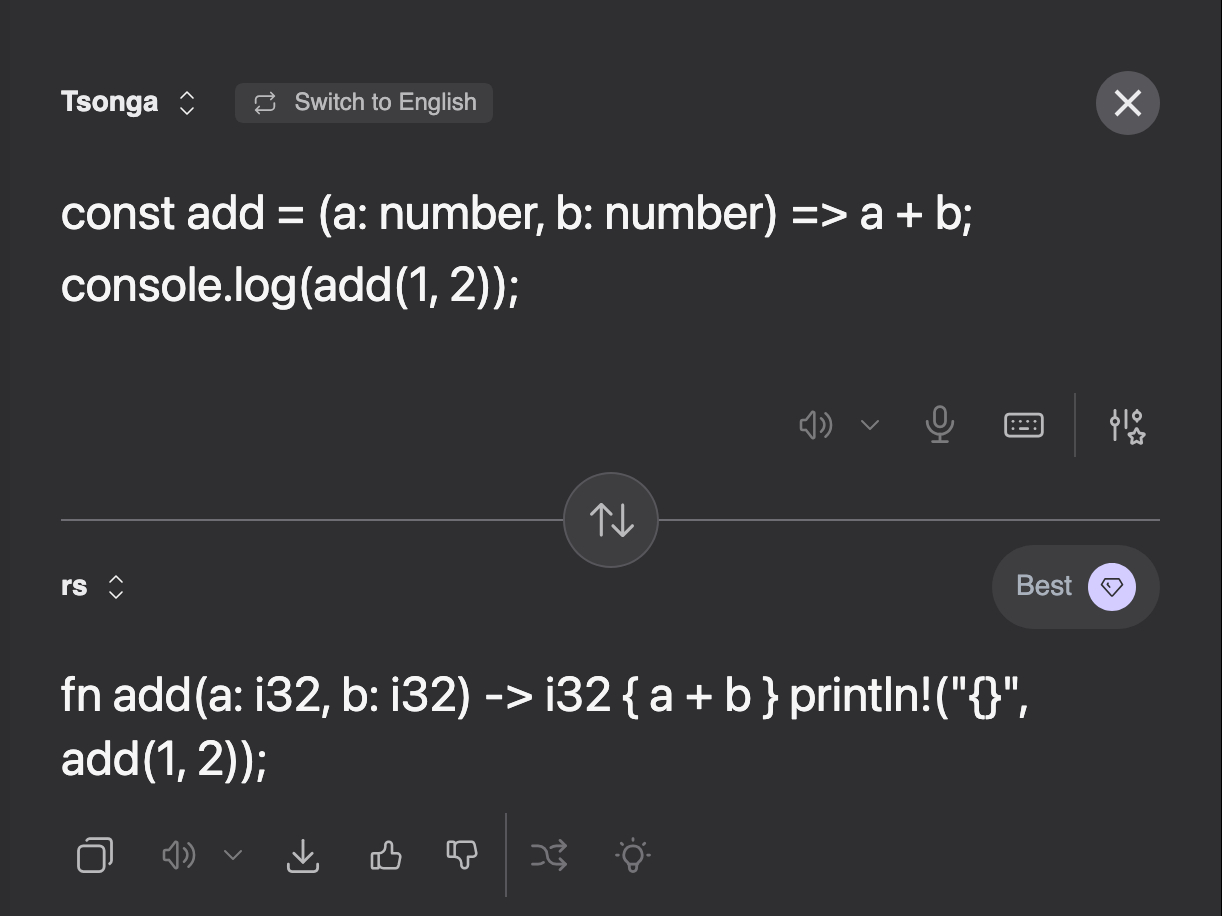This screenshot has height=916, width=1222.
Task: Play the translated output audio
Action: click(x=178, y=855)
